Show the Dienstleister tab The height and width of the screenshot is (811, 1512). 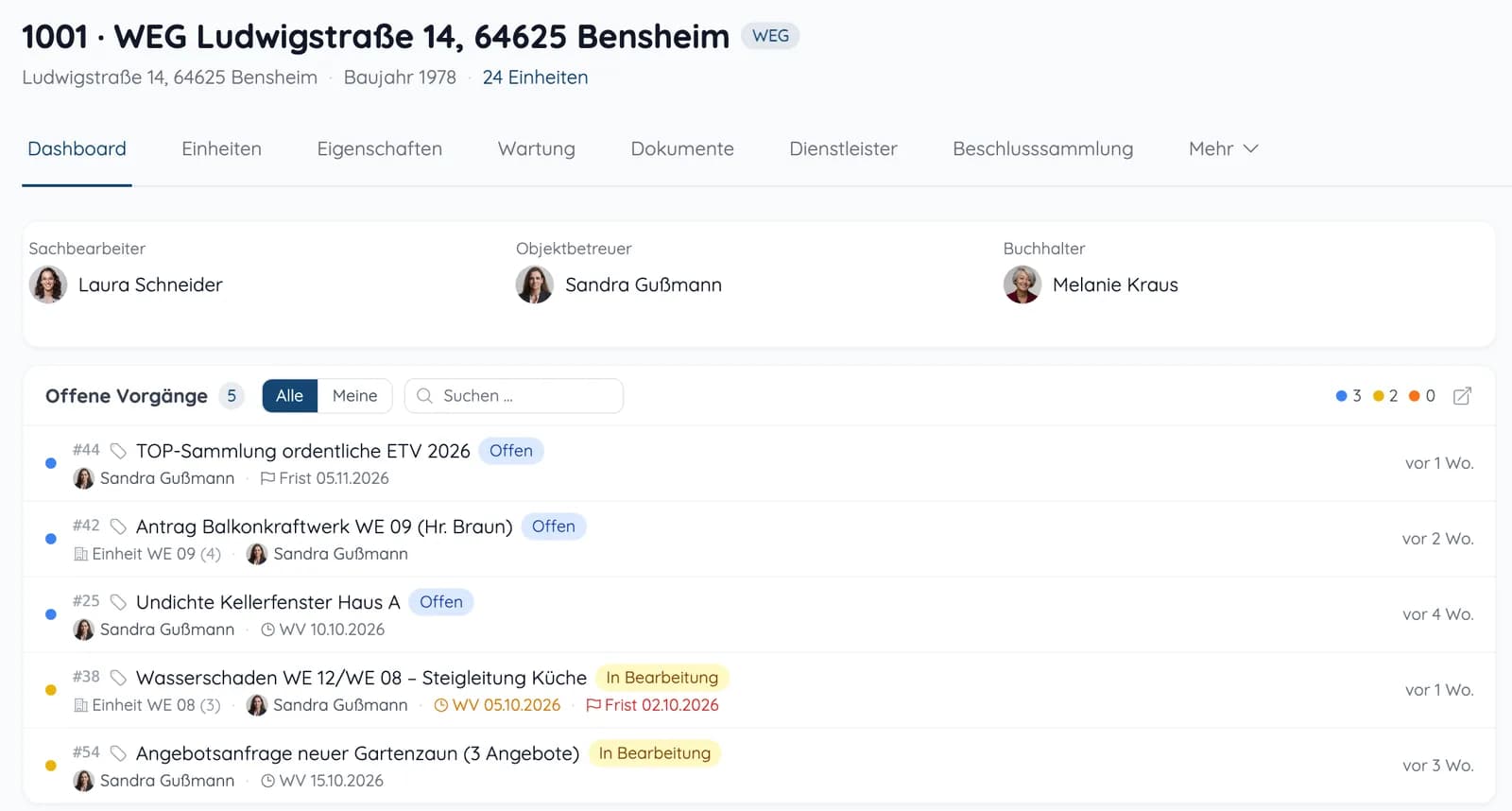point(844,148)
